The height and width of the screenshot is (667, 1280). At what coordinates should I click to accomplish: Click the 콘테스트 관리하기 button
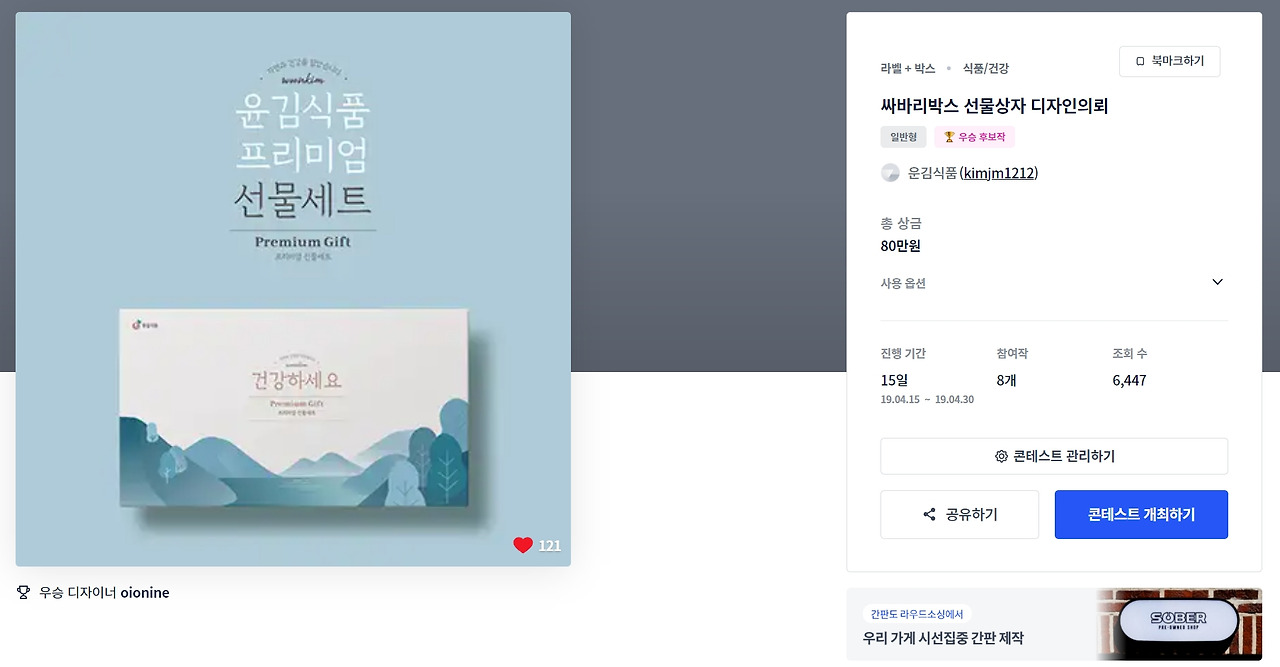[1054, 456]
